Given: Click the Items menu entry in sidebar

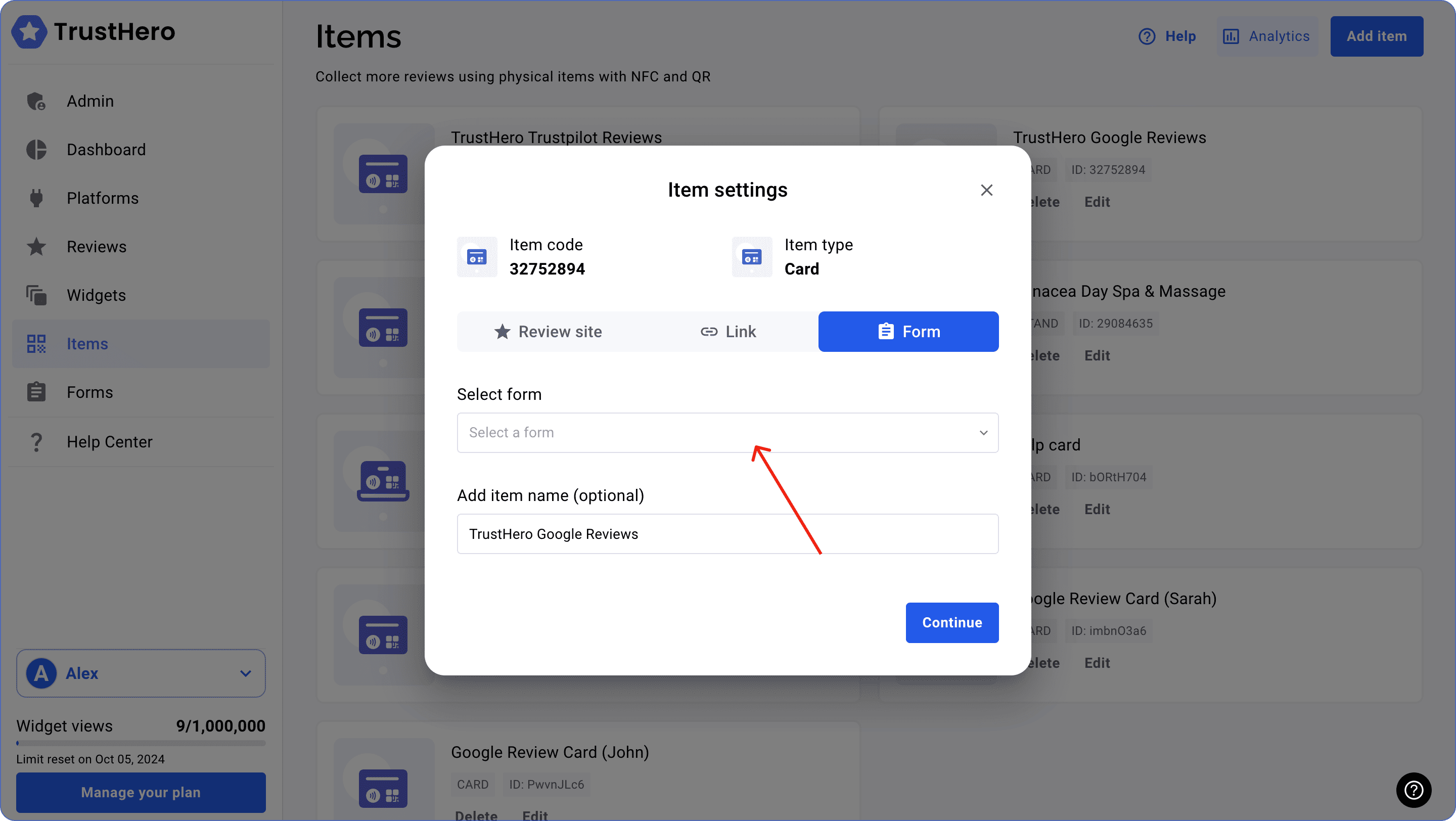Looking at the screenshot, I should pos(87,344).
